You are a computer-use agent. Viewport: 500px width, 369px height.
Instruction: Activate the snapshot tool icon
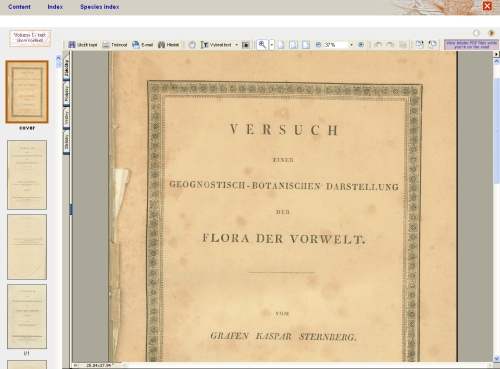[246, 45]
